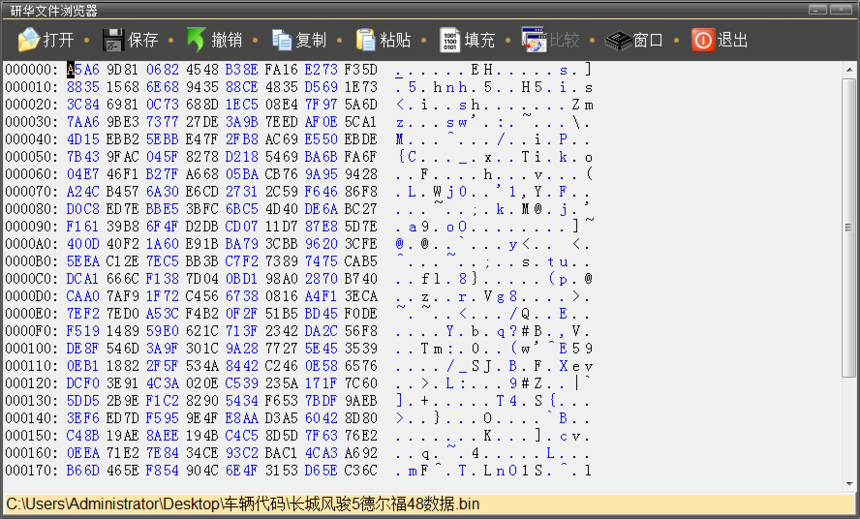The image size is (860, 519).
Task: Minimize the 研华文件浏览器 window
Action: [817, 9]
